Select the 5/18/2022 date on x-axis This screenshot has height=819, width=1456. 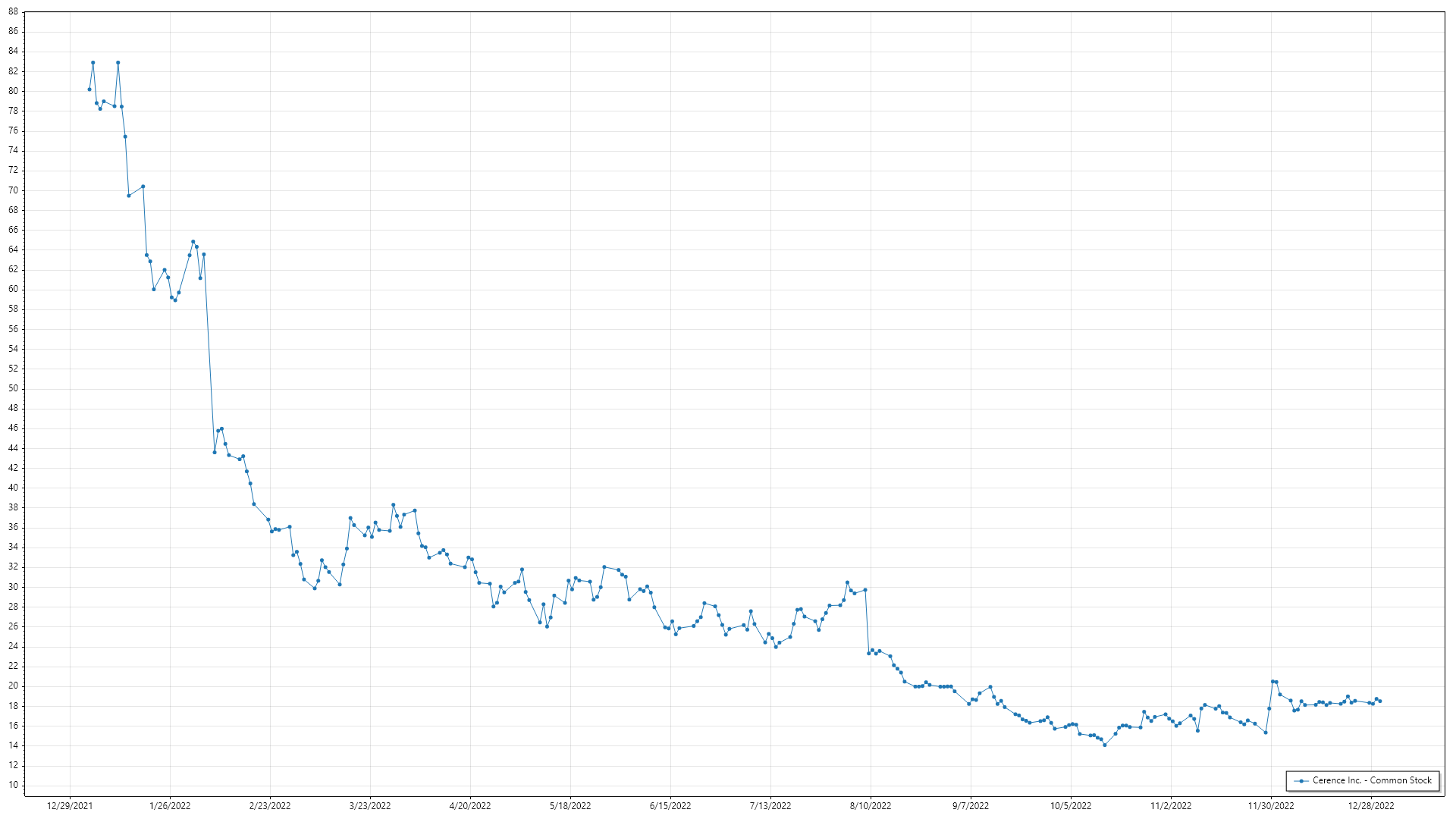[x=570, y=806]
